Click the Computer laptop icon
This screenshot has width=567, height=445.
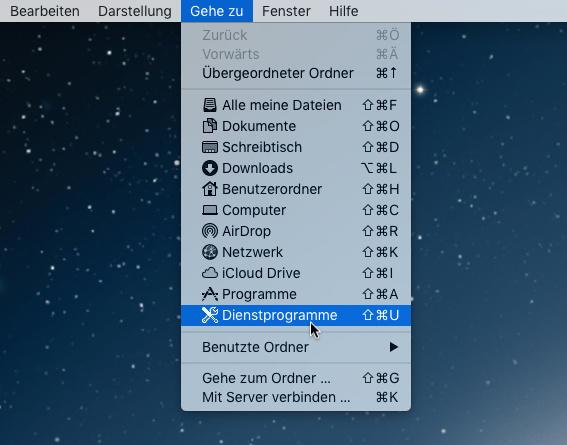coord(210,210)
